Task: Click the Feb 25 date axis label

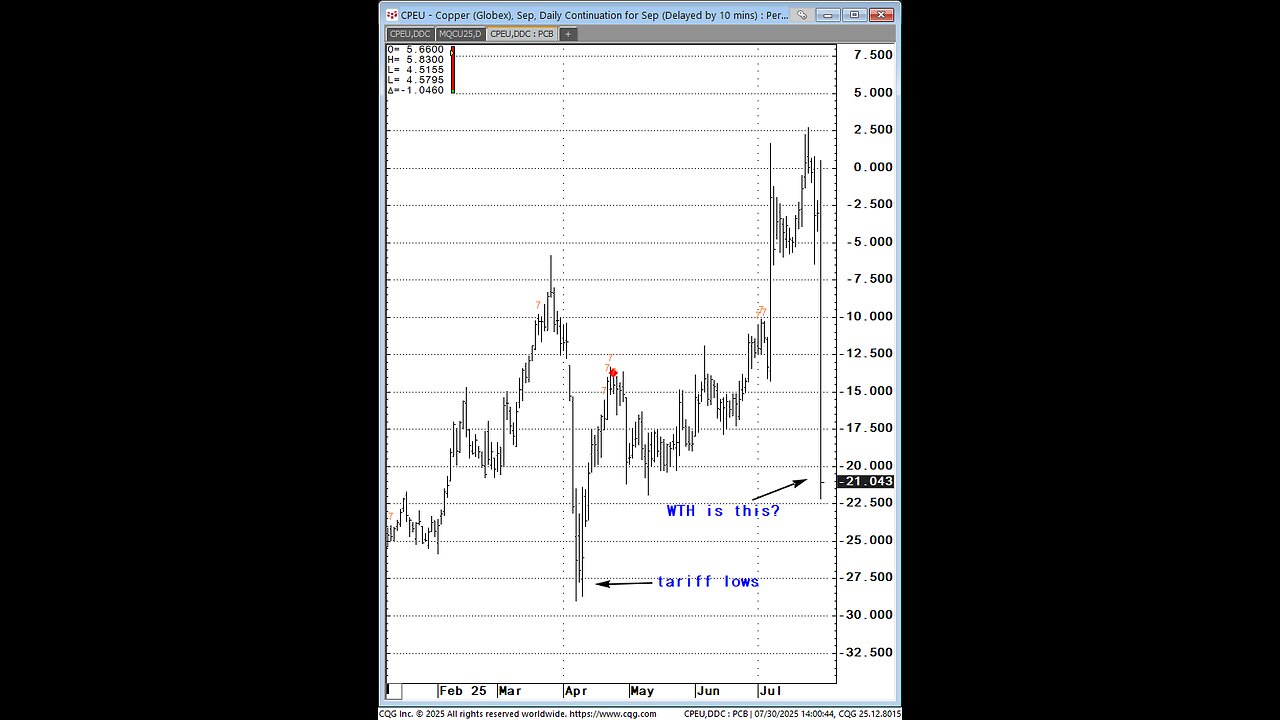Action: coord(463,691)
